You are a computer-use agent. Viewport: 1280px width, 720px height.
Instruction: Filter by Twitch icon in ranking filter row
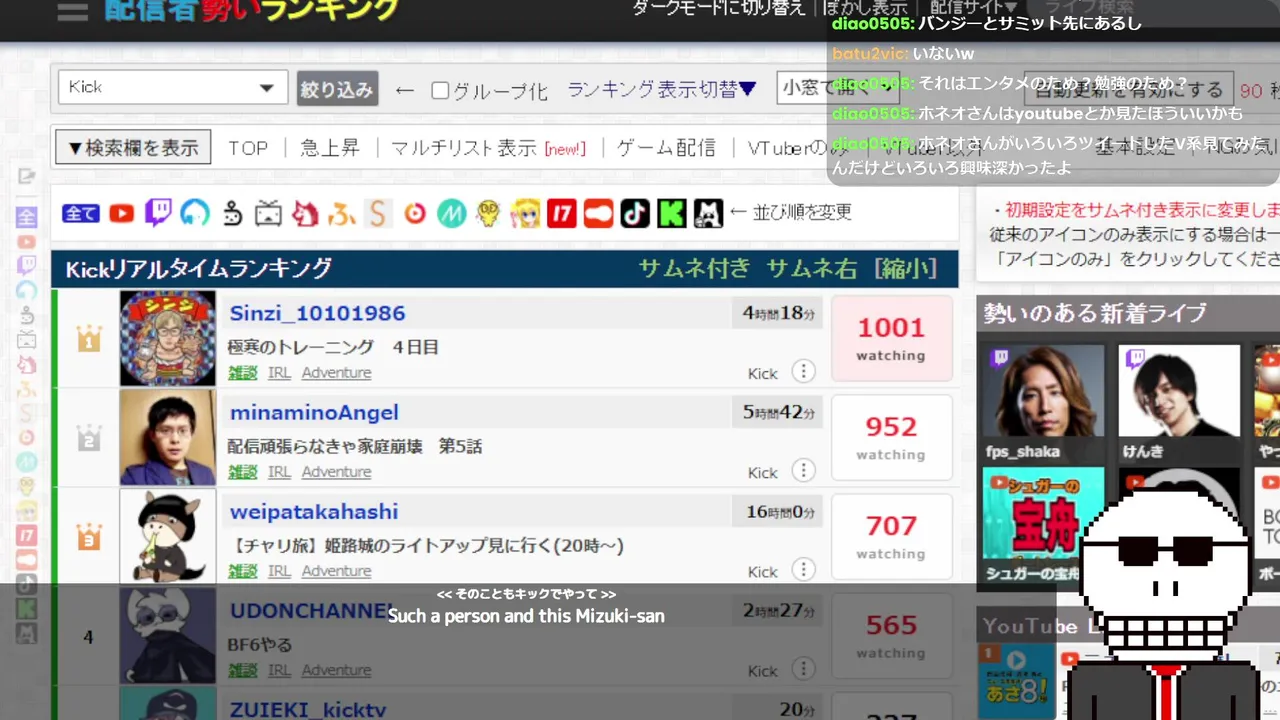[x=158, y=212]
